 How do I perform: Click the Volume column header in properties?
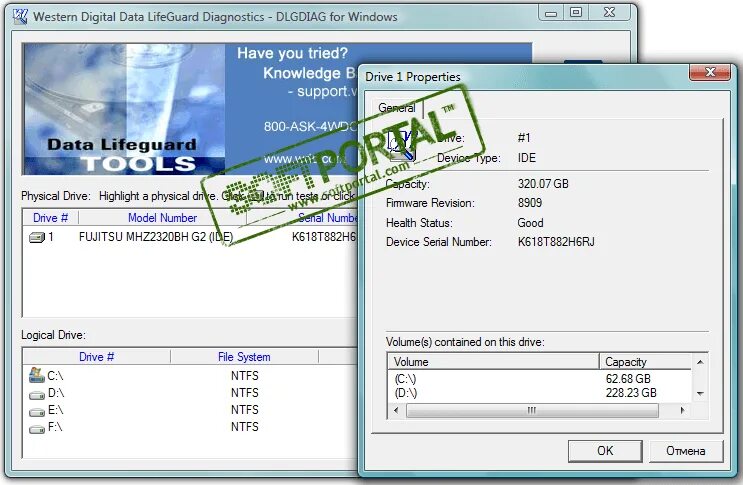(493, 362)
